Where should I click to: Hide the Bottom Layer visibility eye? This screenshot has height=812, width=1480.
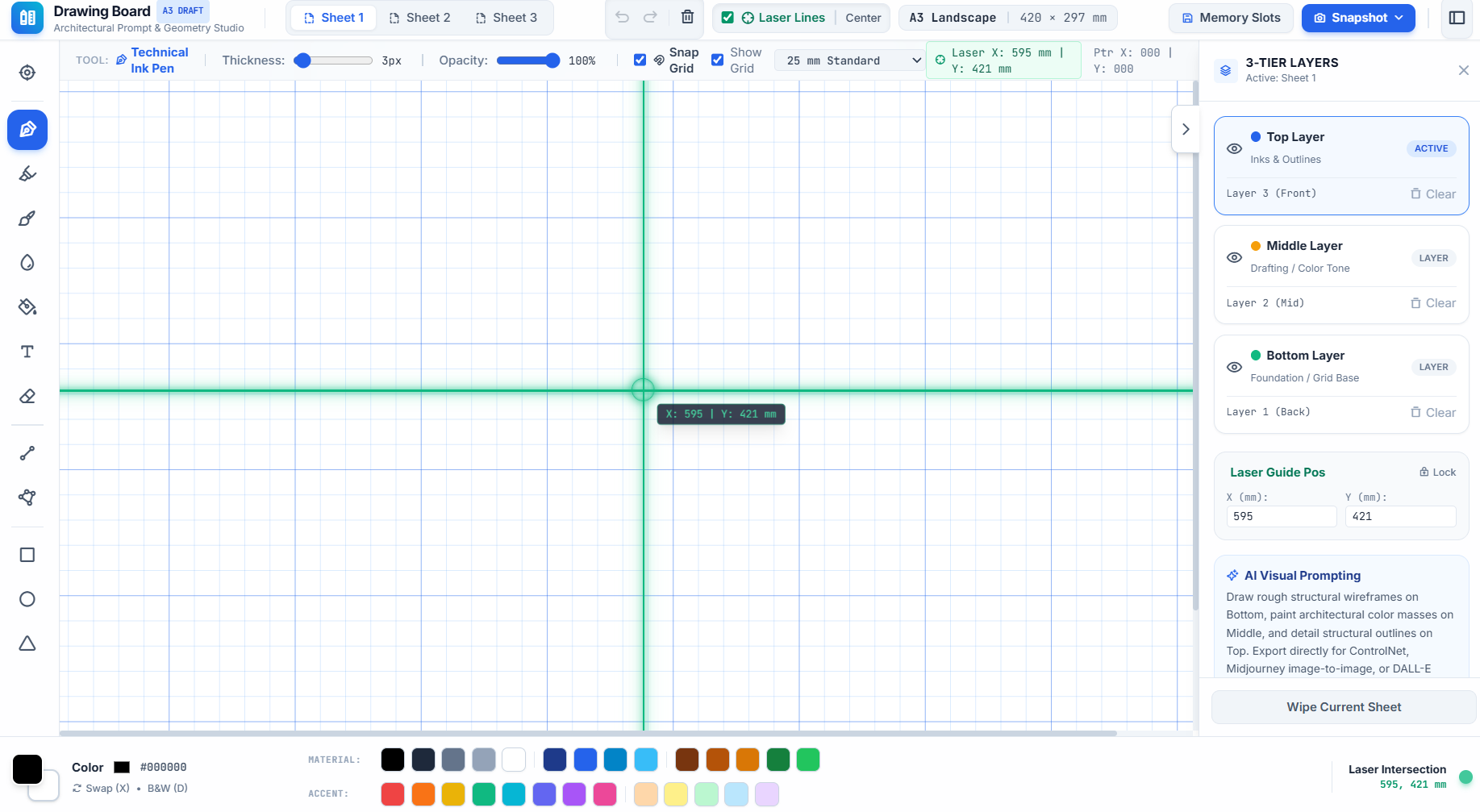click(1234, 367)
